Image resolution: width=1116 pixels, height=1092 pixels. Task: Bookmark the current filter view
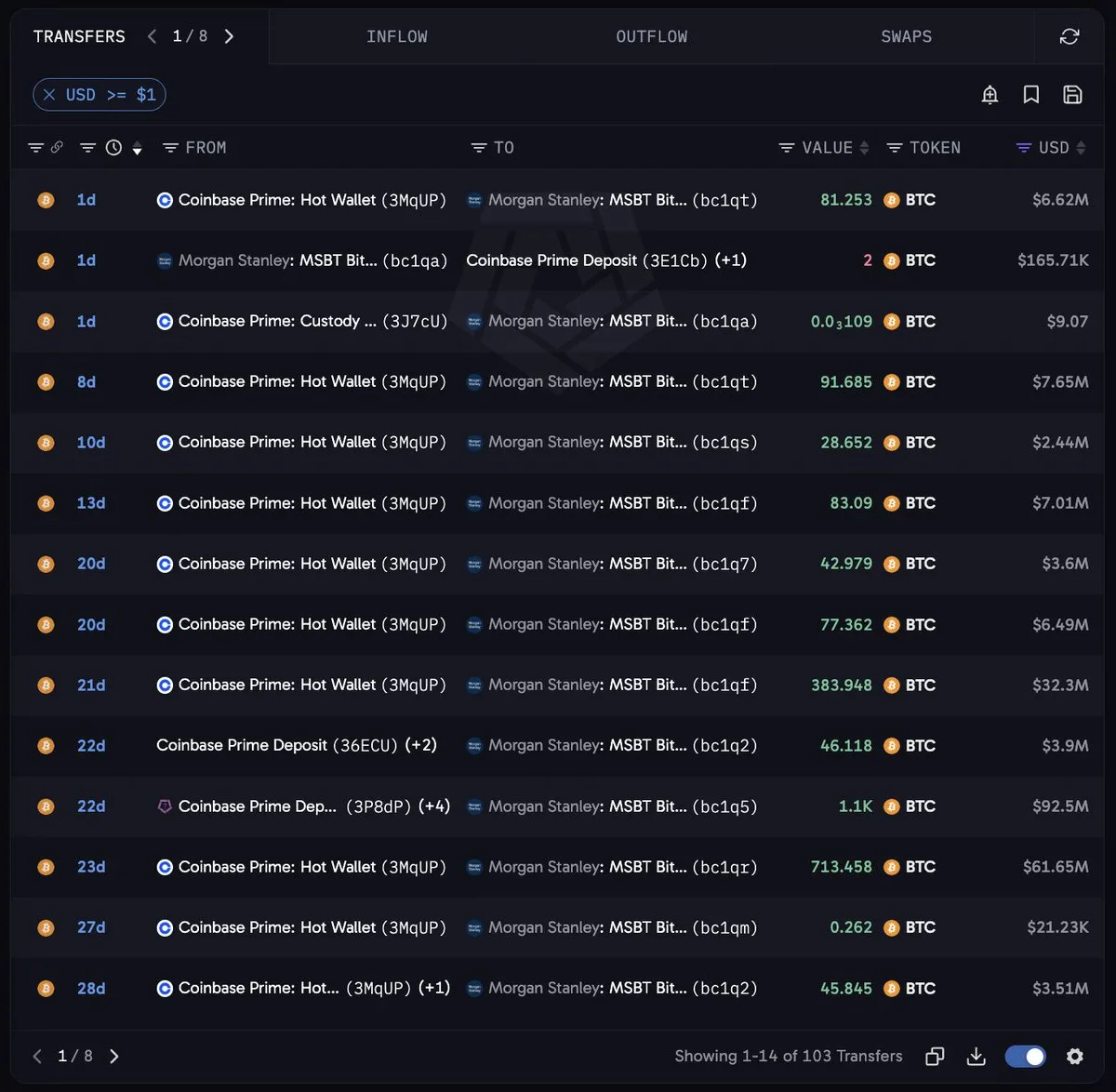(x=1031, y=95)
